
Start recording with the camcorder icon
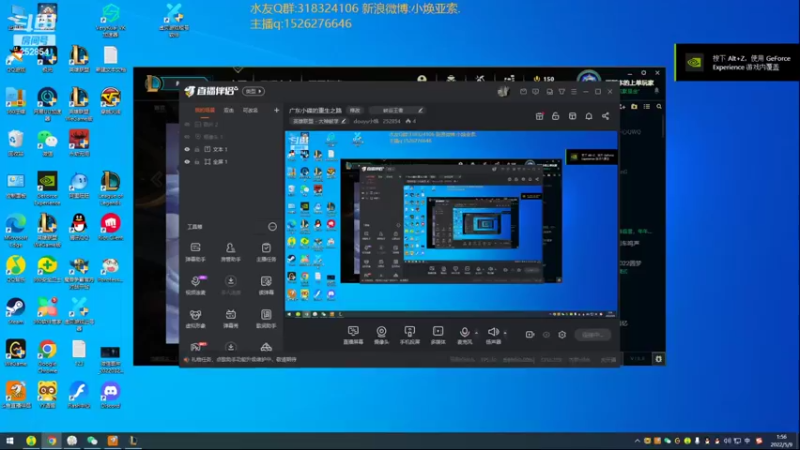[530, 335]
